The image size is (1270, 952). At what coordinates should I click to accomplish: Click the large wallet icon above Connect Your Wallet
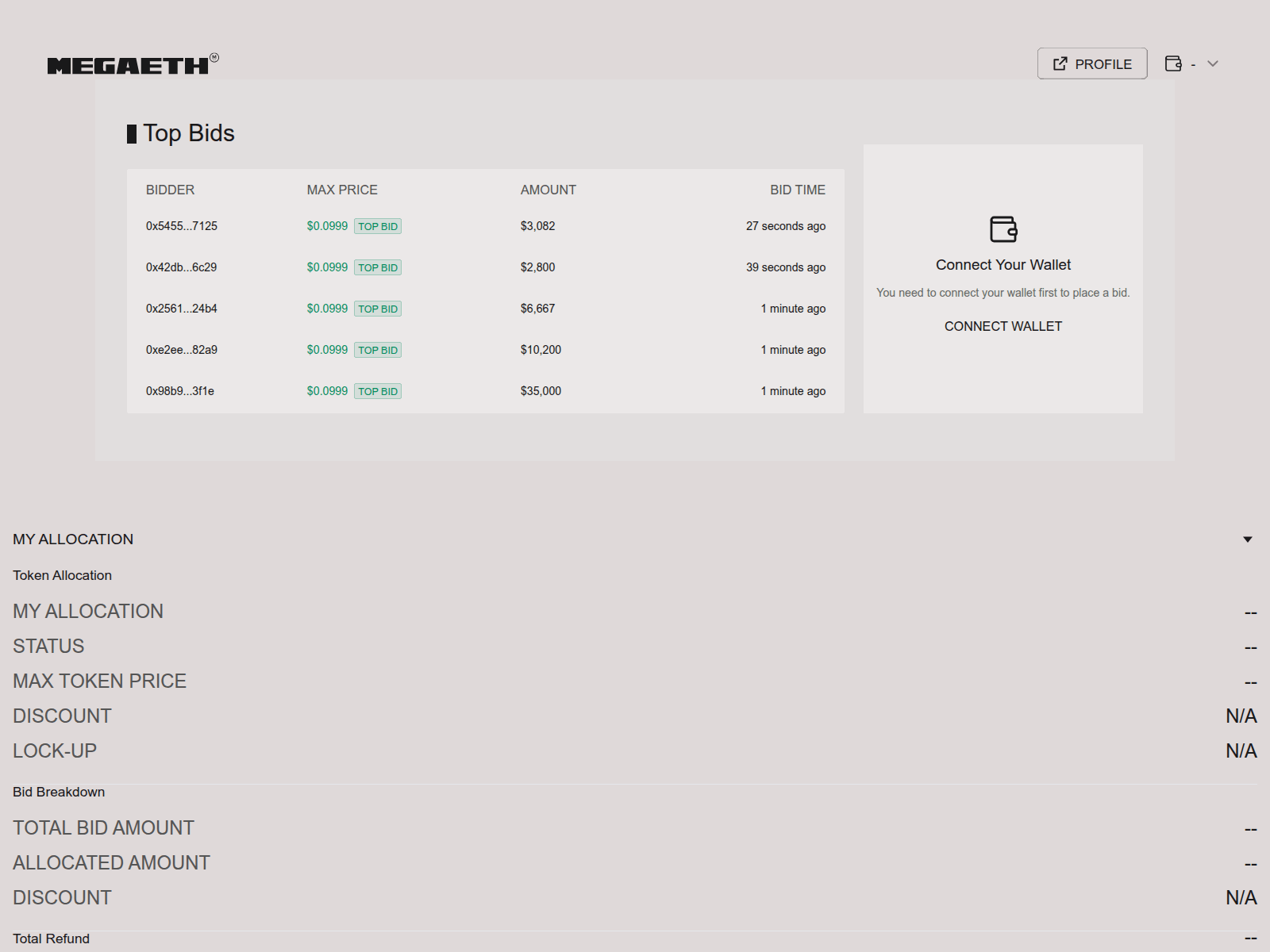[1003, 229]
